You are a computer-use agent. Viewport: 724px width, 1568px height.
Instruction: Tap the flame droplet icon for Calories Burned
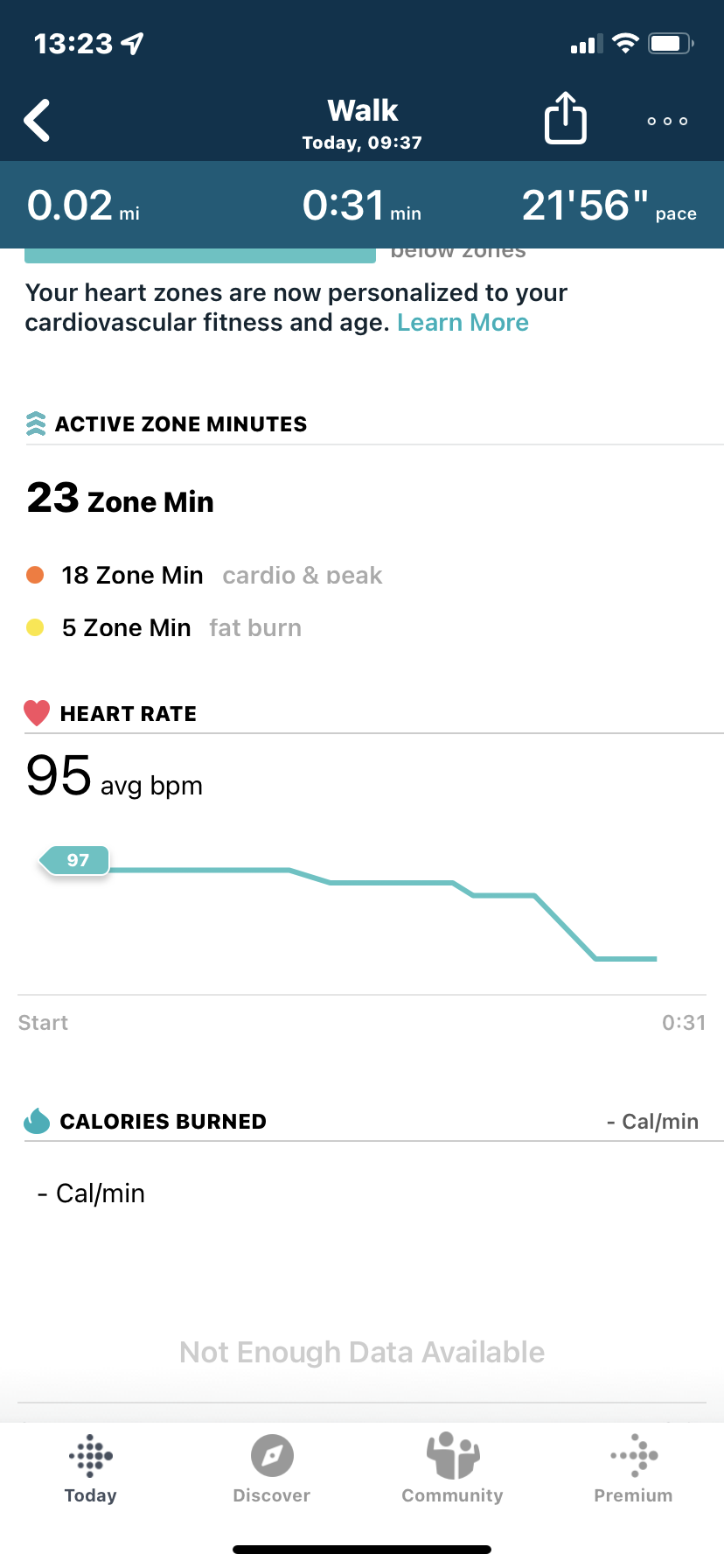(35, 1120)
